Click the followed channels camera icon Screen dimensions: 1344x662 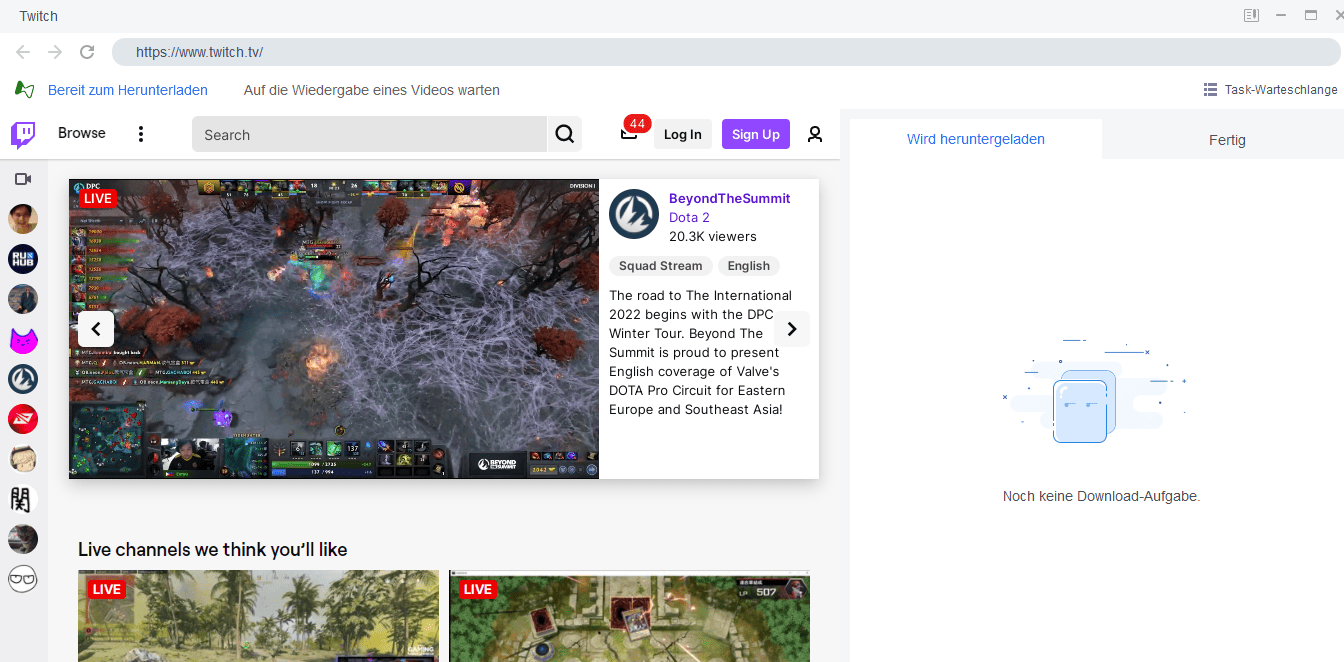(23, 179)
